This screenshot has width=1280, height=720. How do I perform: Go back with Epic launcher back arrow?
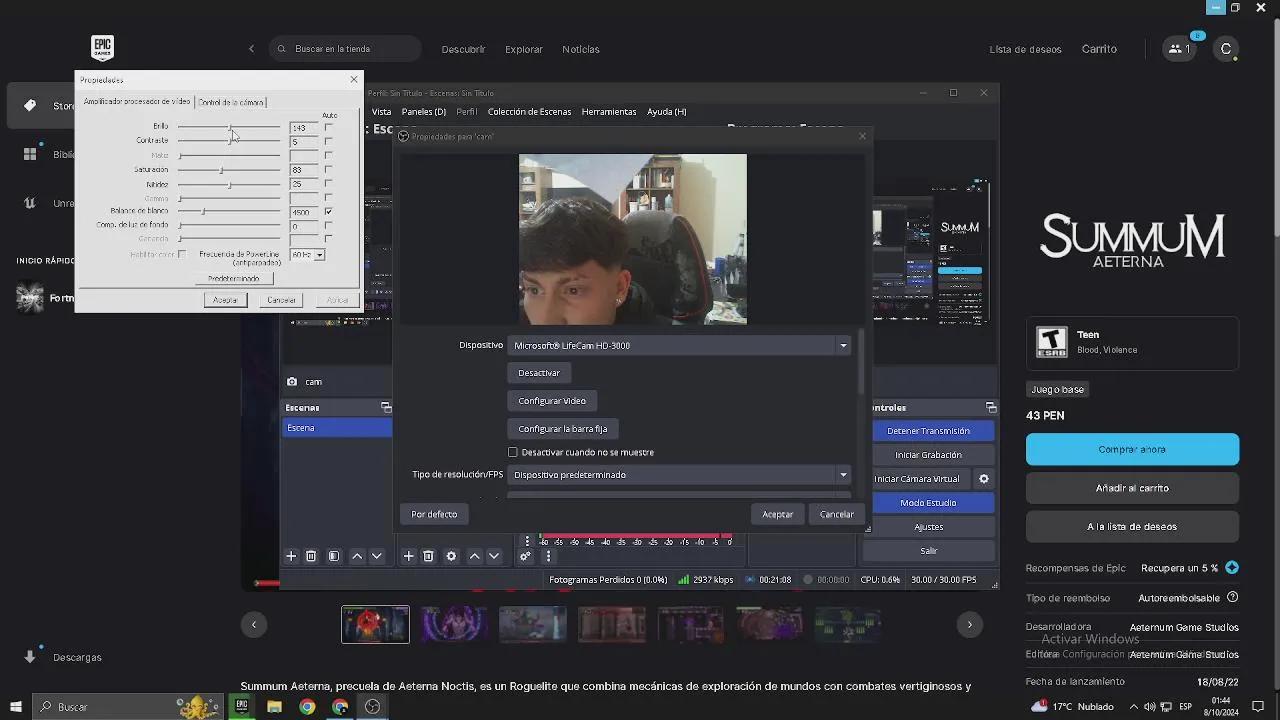(251, 48)
